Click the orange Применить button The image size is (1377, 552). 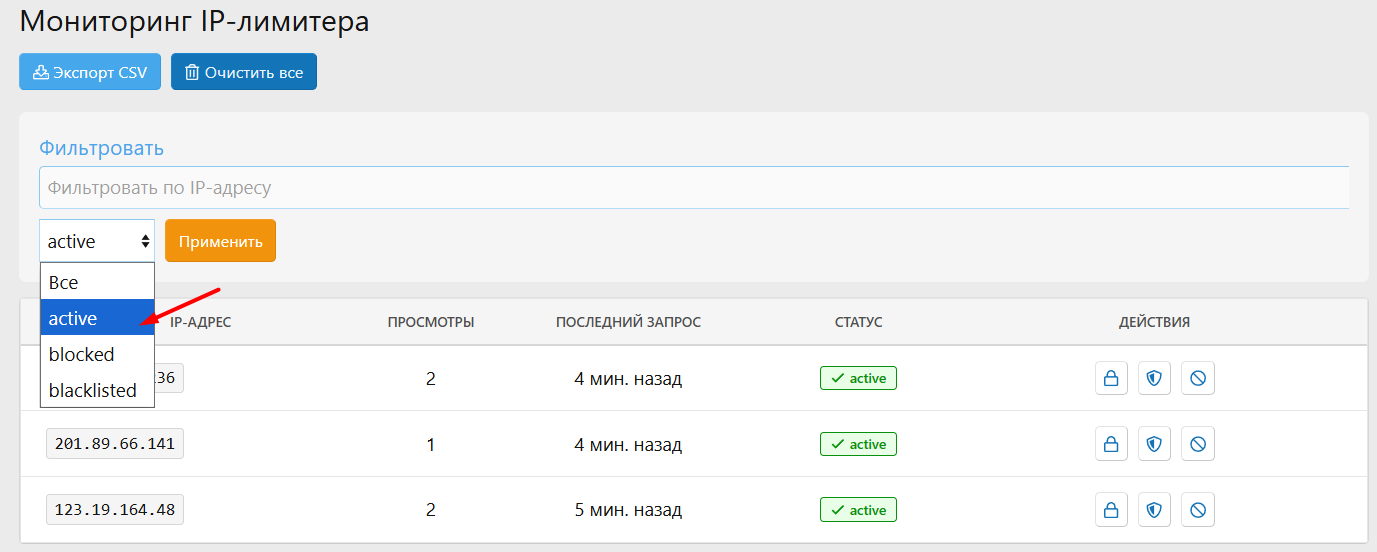click(220, 241)
